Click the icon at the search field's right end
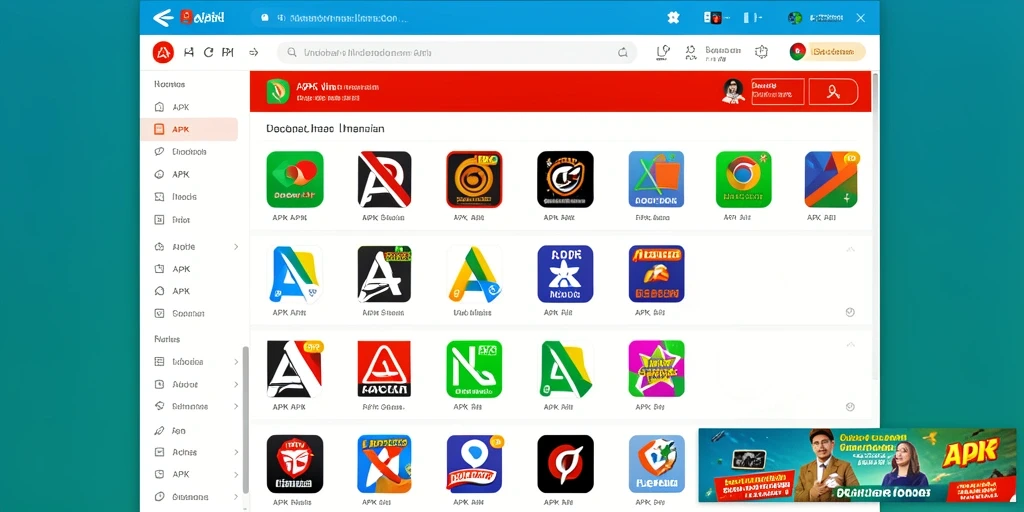Viewport: 1024px width, 512px height. 622,53
